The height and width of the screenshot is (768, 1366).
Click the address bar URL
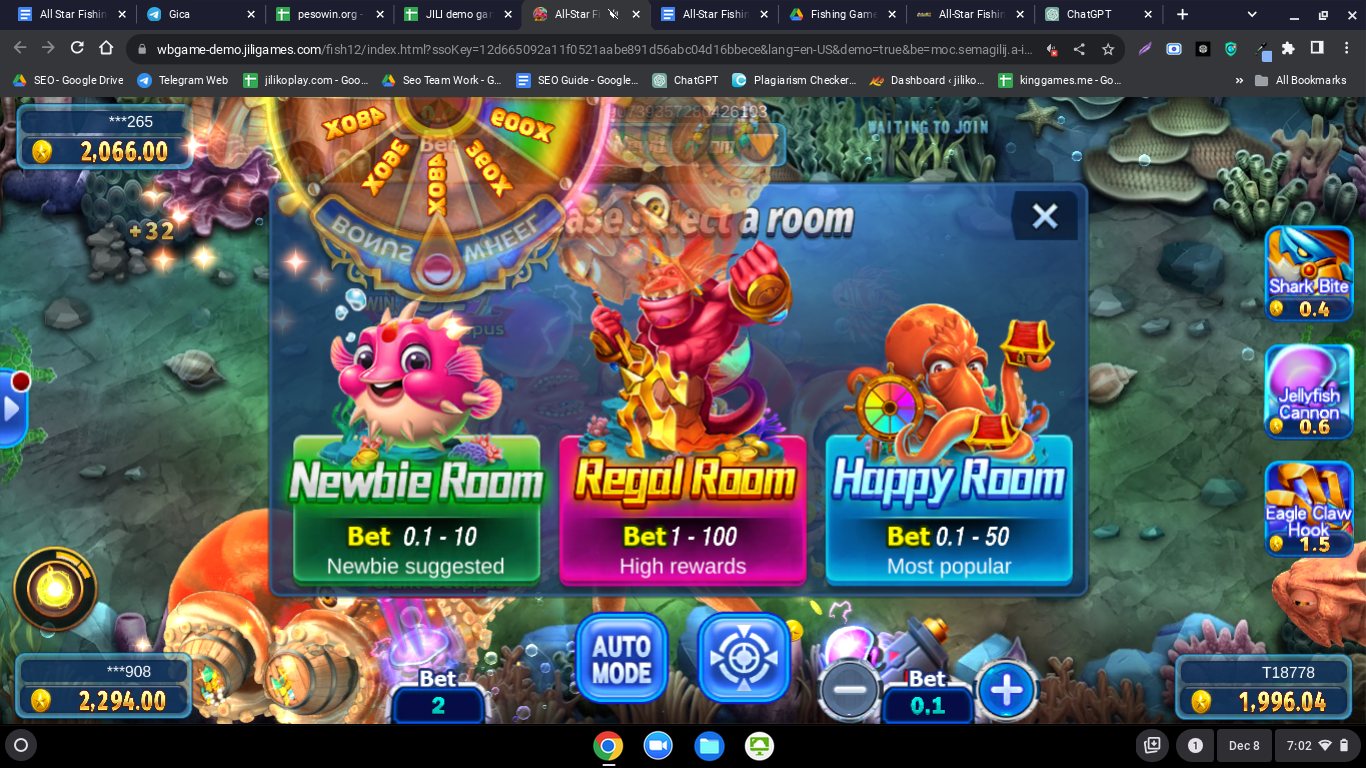click(594, 50)
